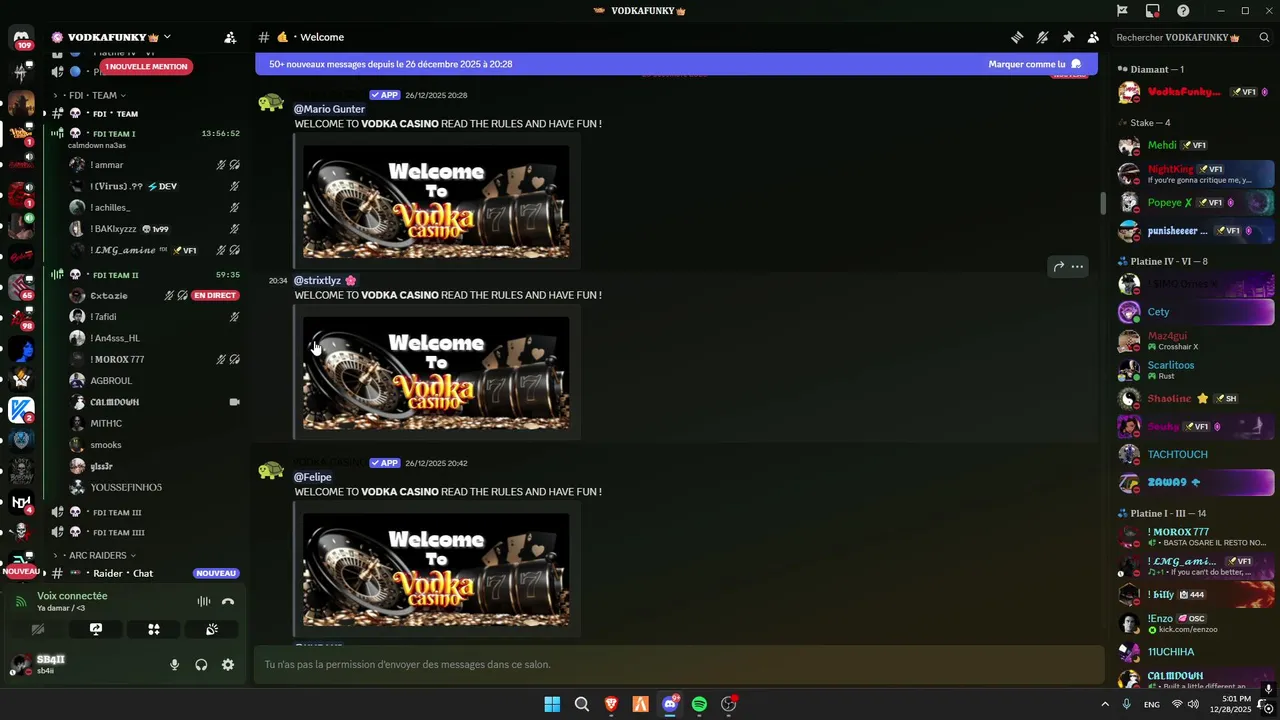Jump to the 1 nouvelle mention pill
This screenshot has height=720, width=1280.
[146, 66]
